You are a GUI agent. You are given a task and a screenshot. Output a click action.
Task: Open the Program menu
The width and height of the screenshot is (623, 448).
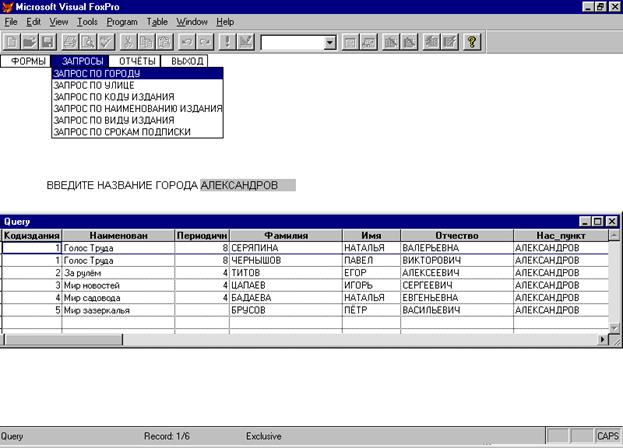point(122,21)
